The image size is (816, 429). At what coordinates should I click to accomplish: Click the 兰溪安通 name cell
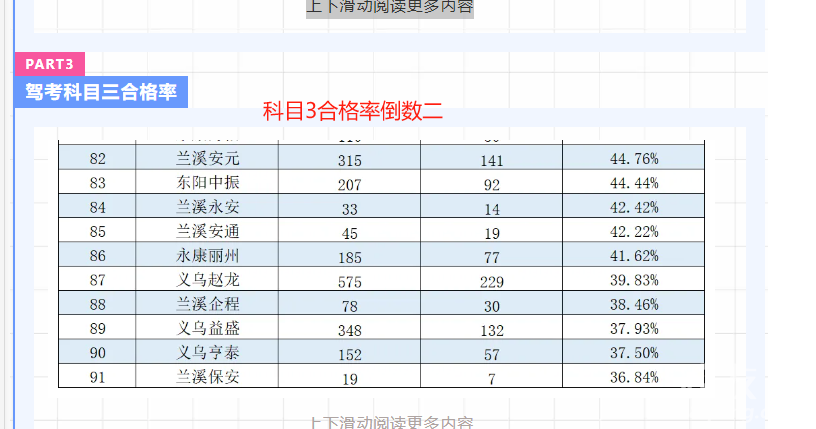tap(207, 231)
